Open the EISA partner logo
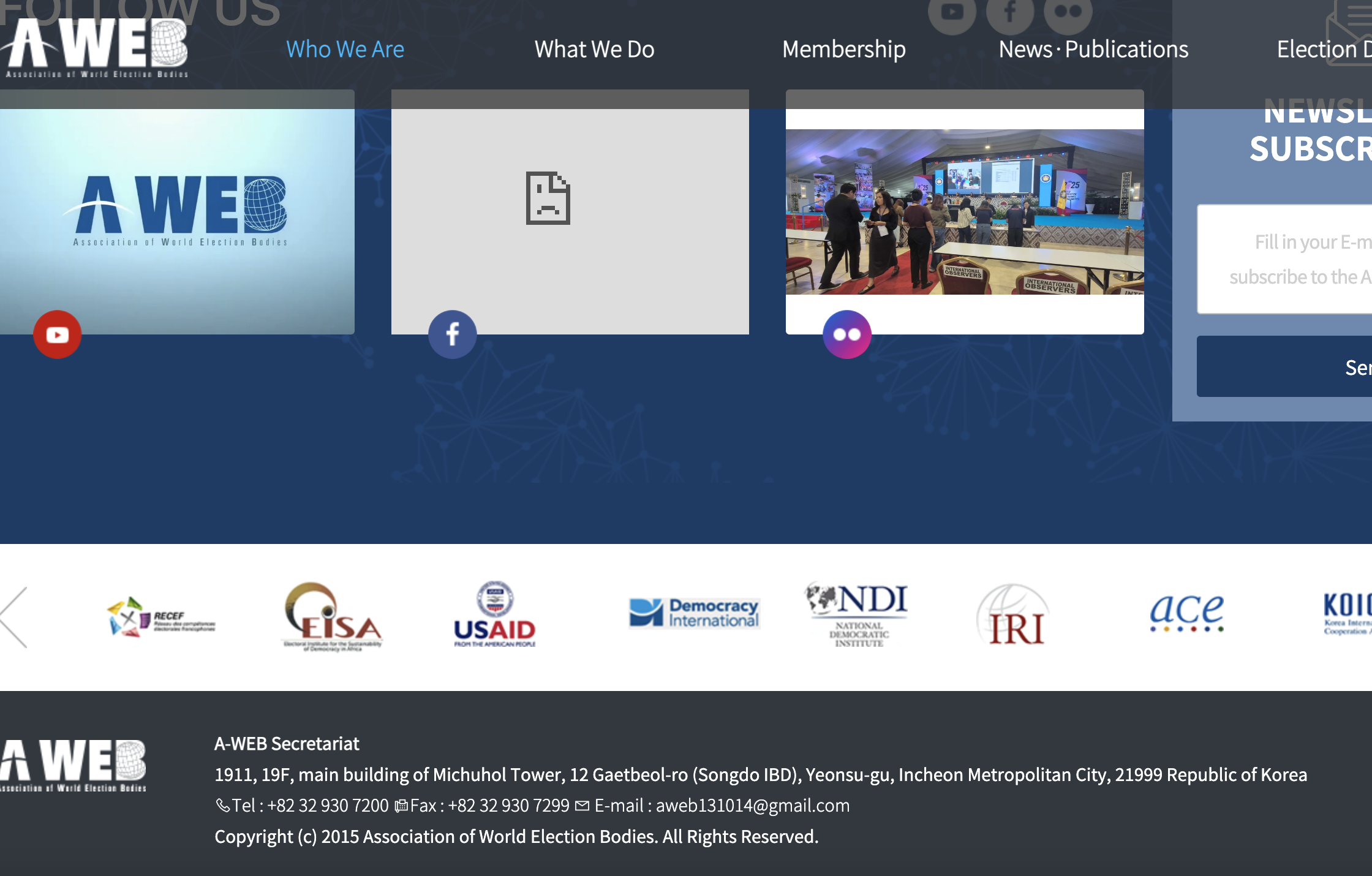 pos(333,617)
